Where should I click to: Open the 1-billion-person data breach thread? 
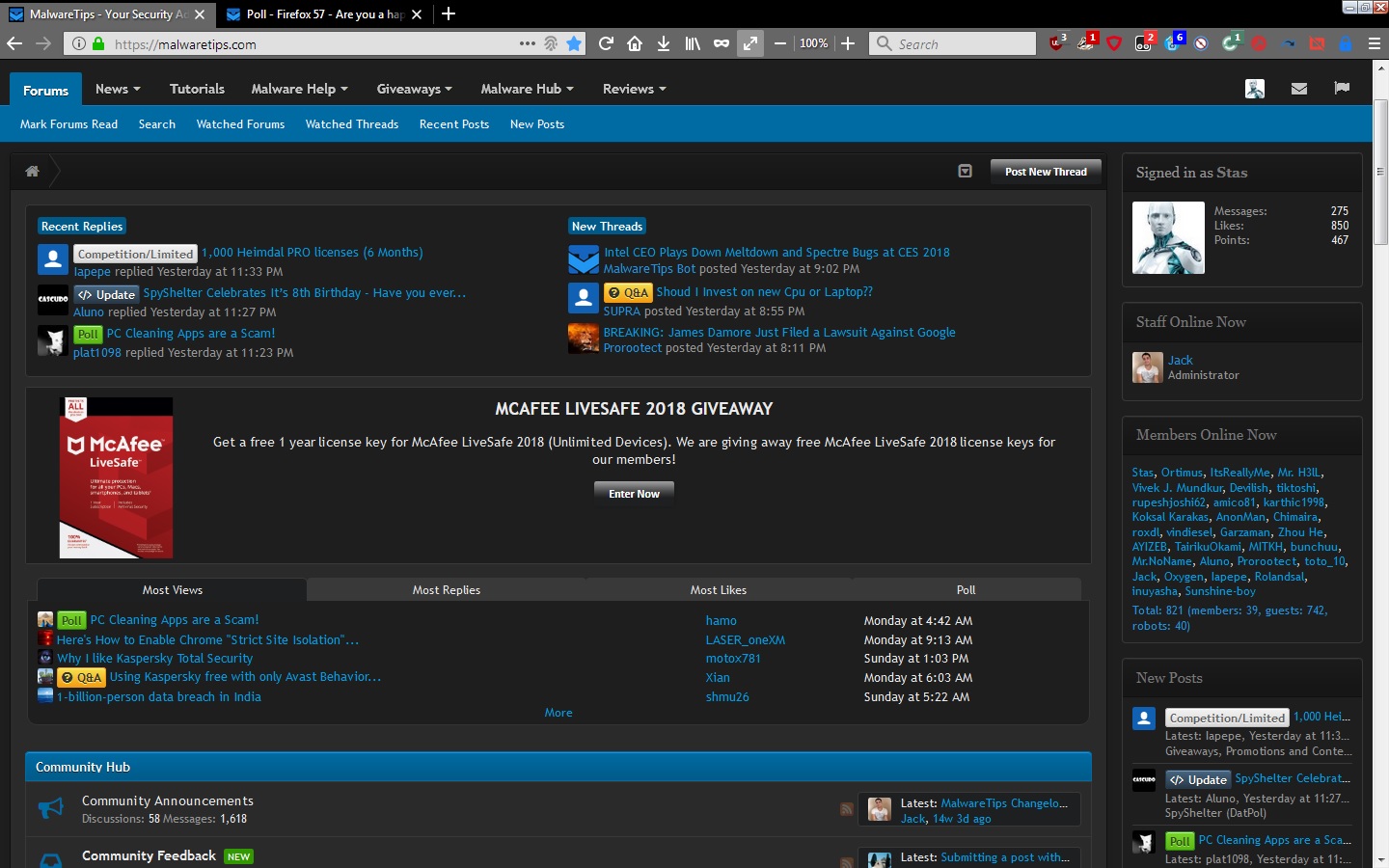159,697
